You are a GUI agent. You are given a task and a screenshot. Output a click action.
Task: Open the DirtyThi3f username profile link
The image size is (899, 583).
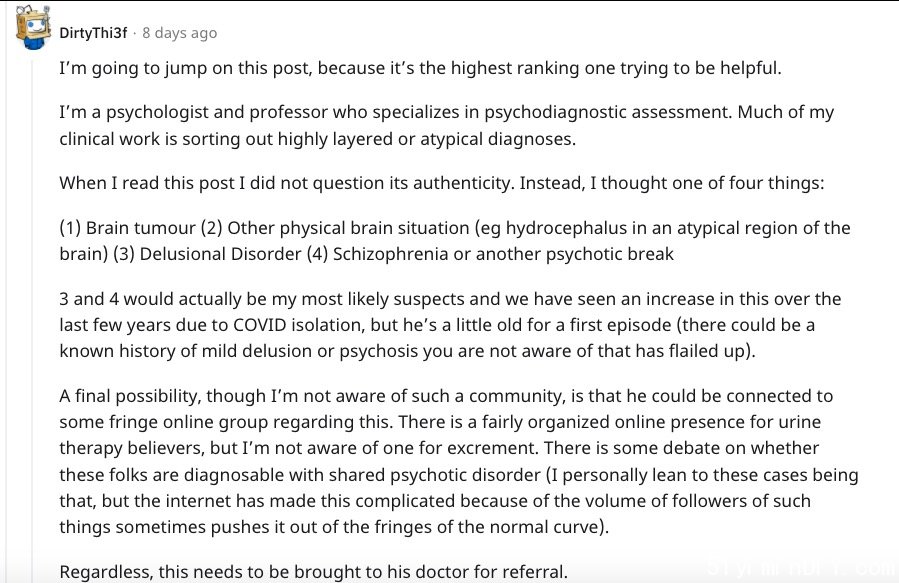(x=93, y=33)
